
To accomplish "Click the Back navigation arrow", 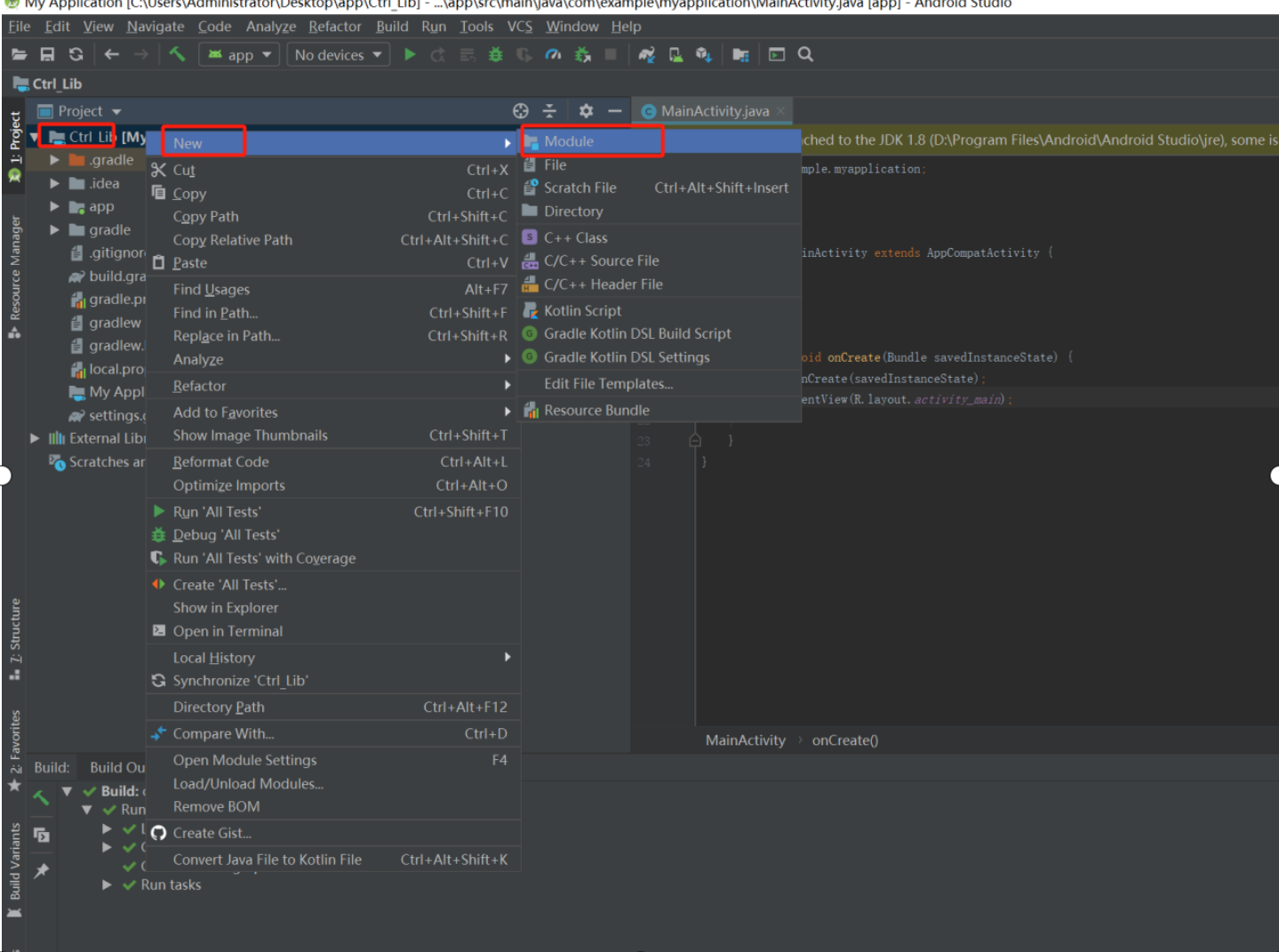I will [x=111, y=54].
